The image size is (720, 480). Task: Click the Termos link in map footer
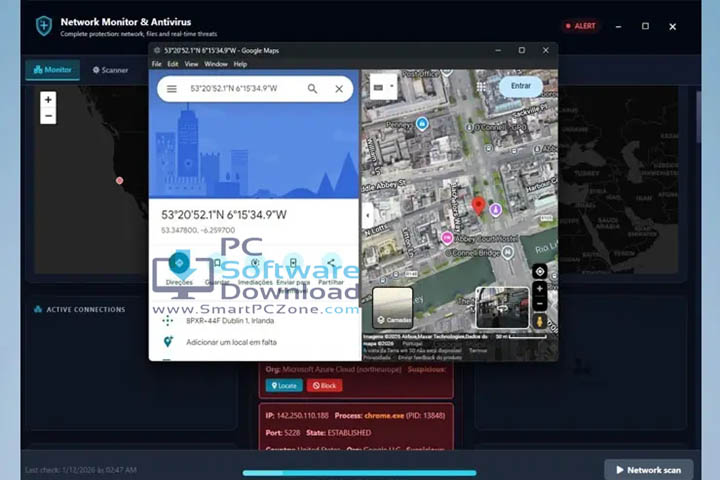click(478, 350)
